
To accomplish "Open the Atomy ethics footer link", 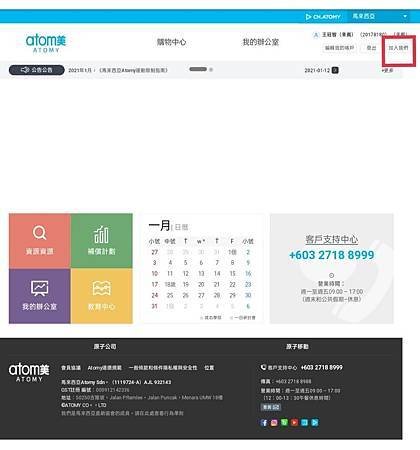I will click(105, 368).
